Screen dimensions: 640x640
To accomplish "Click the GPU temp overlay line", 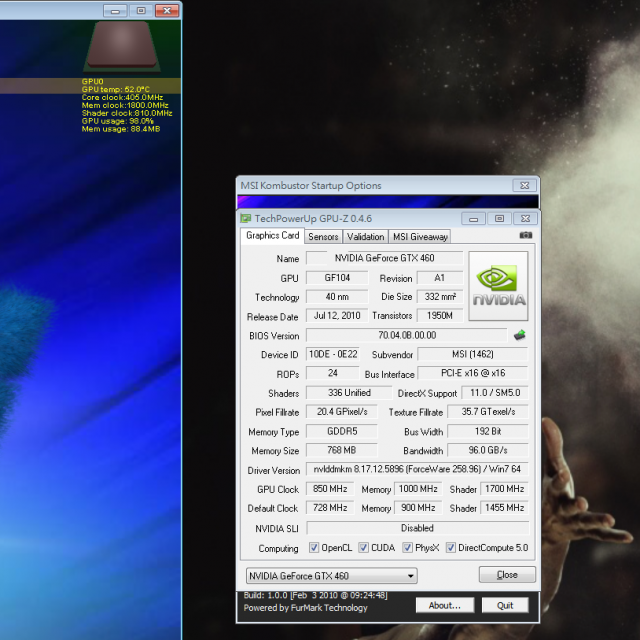I will tap(116, 89).
